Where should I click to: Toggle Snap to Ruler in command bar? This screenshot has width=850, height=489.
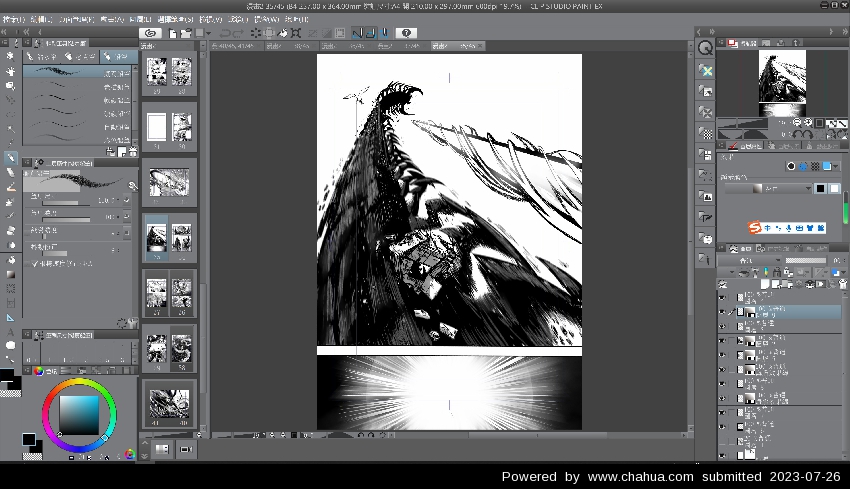coord(357,33)
